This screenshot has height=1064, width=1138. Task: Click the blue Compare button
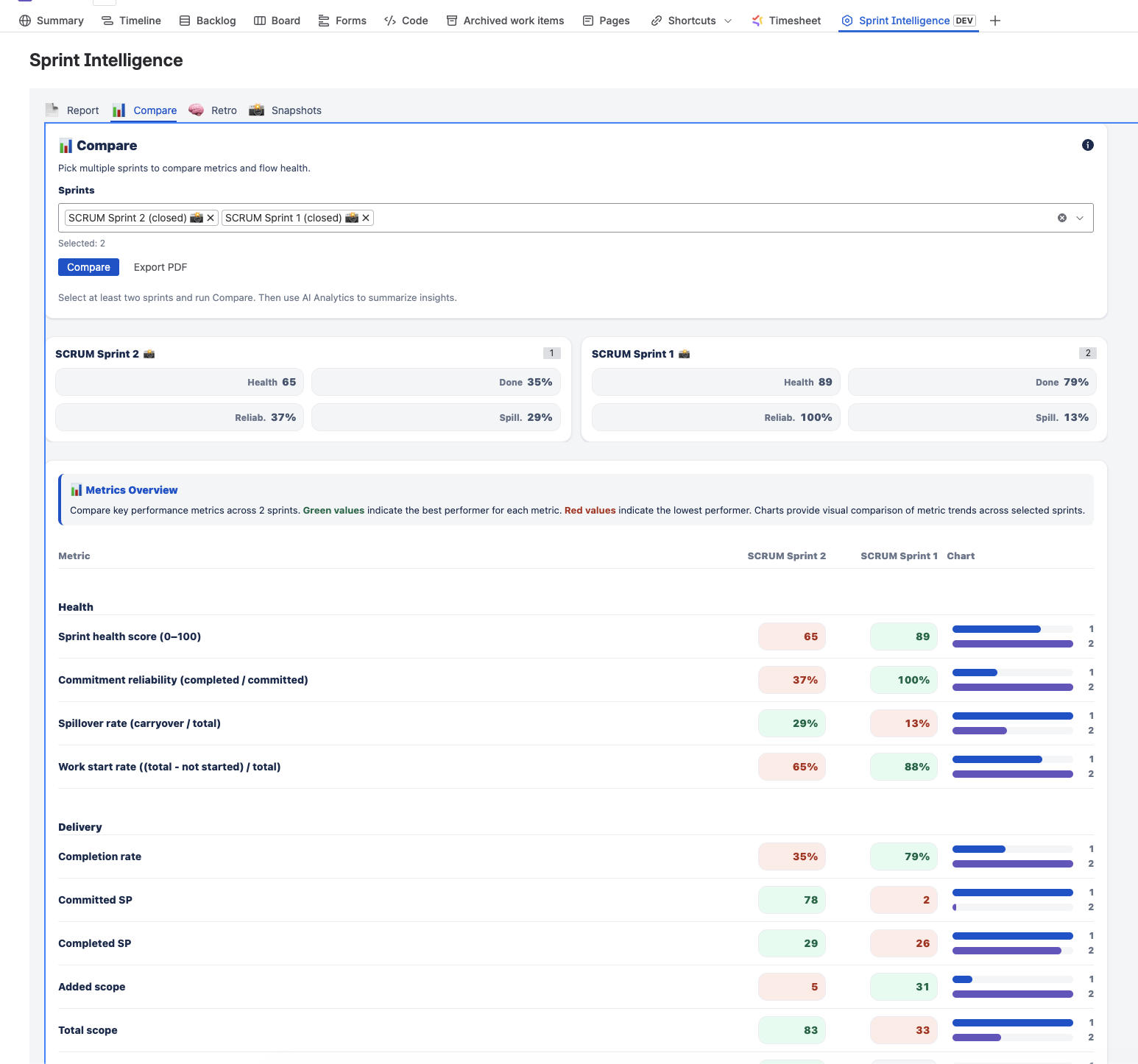pos(88,266)
